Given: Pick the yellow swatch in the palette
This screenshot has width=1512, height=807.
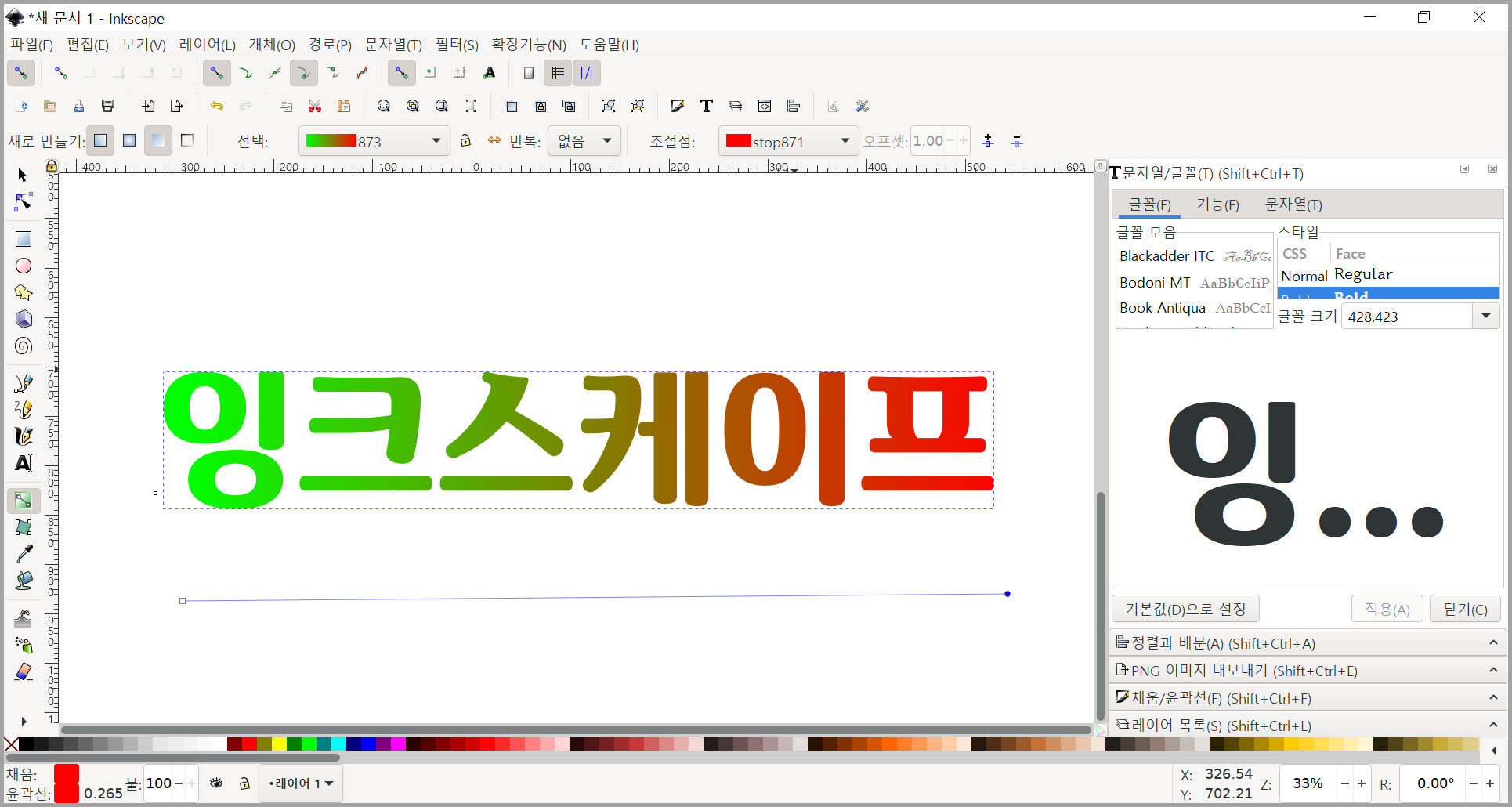Looking at the screenshot, I should (279, 744).
